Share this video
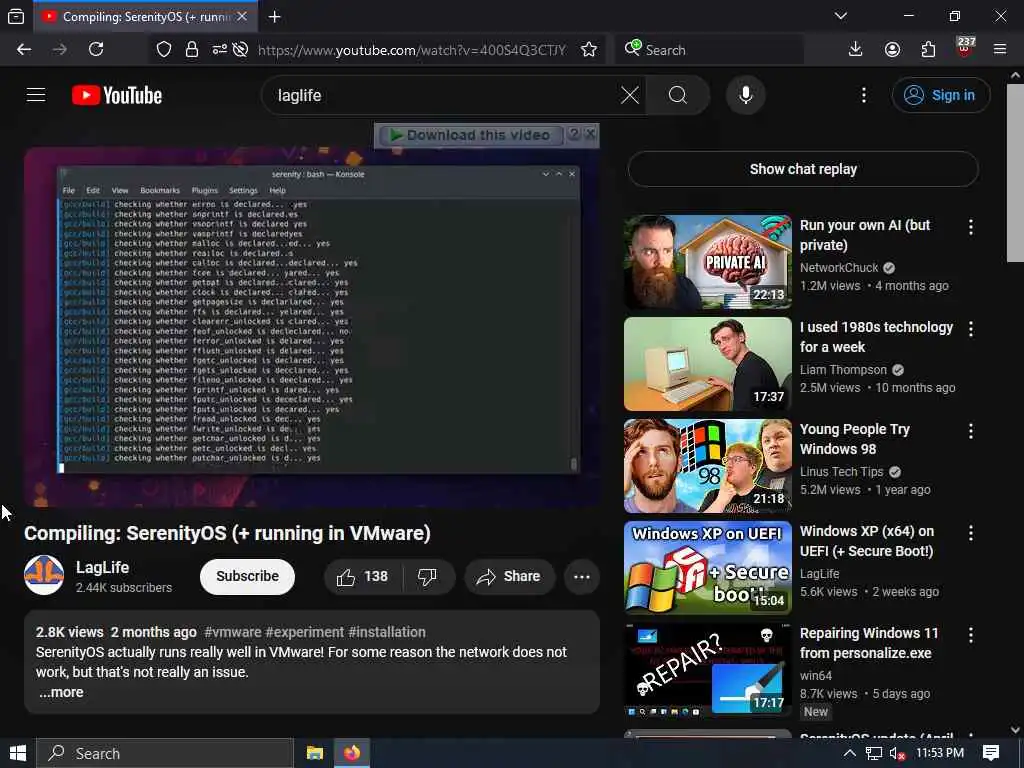Viewport: 1024px width, 768px height. pos(509,577)
